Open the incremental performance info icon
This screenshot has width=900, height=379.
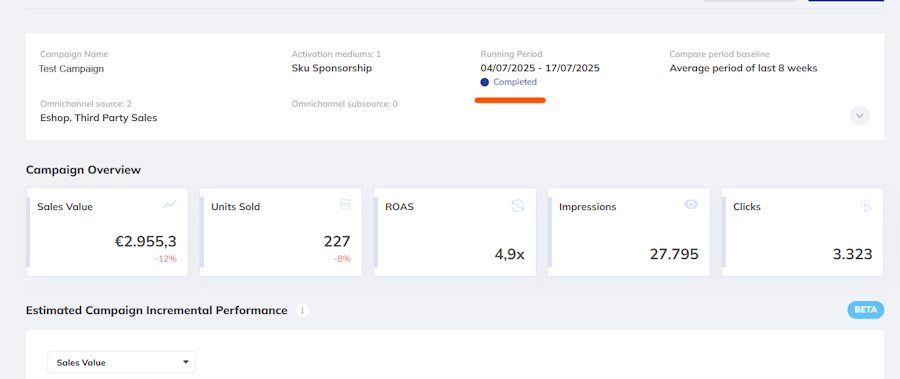point(302,310)
